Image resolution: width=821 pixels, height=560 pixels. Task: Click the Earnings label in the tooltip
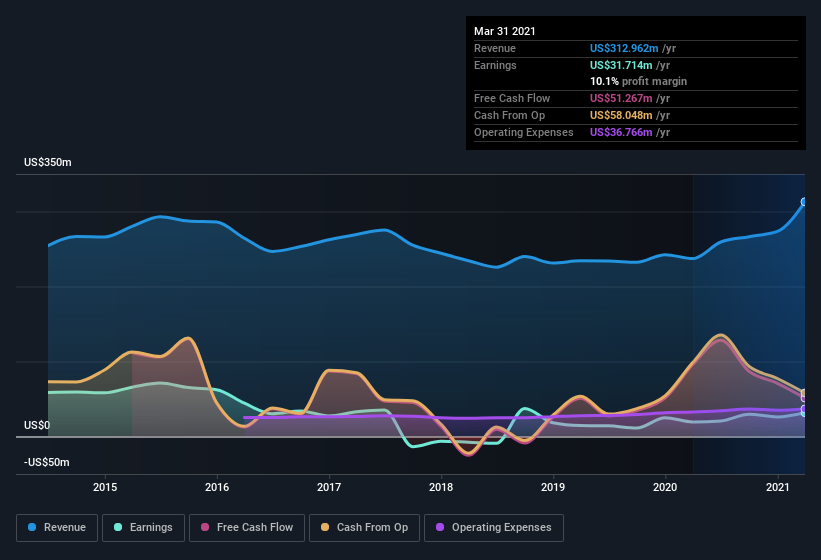coord(495,65)
